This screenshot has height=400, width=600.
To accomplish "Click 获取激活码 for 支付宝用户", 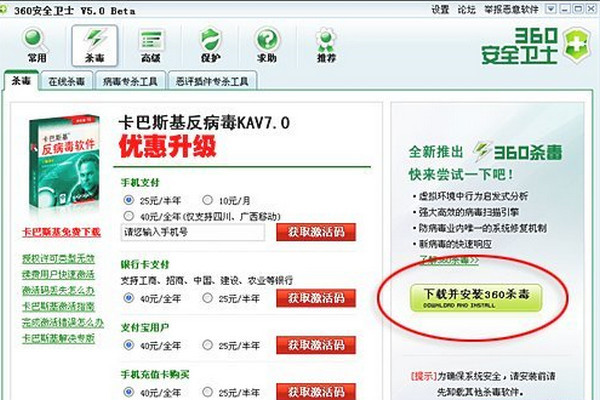I will 316,345.
